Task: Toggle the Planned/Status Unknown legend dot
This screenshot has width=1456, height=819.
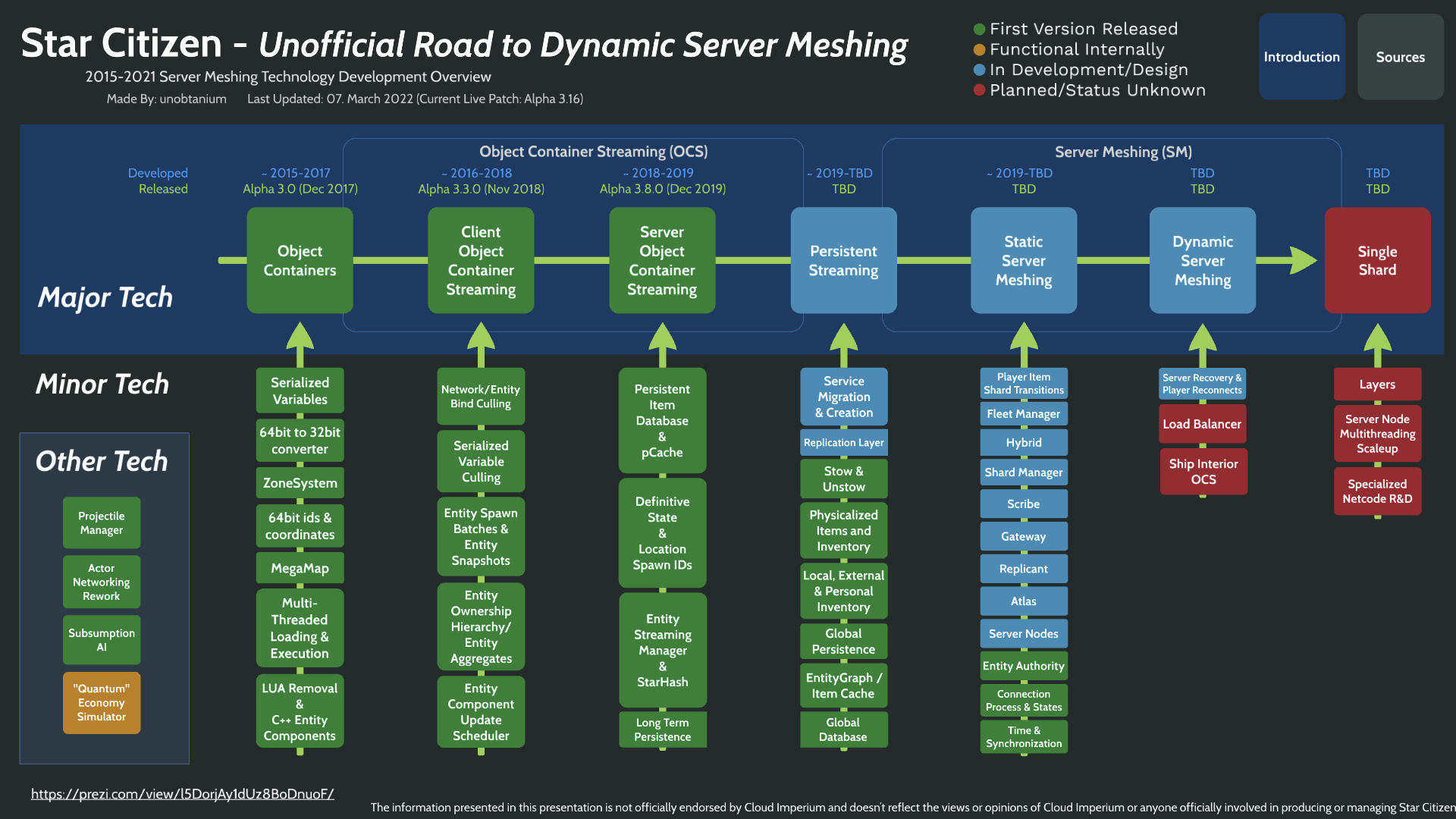Action: click(x=979, y=90)
